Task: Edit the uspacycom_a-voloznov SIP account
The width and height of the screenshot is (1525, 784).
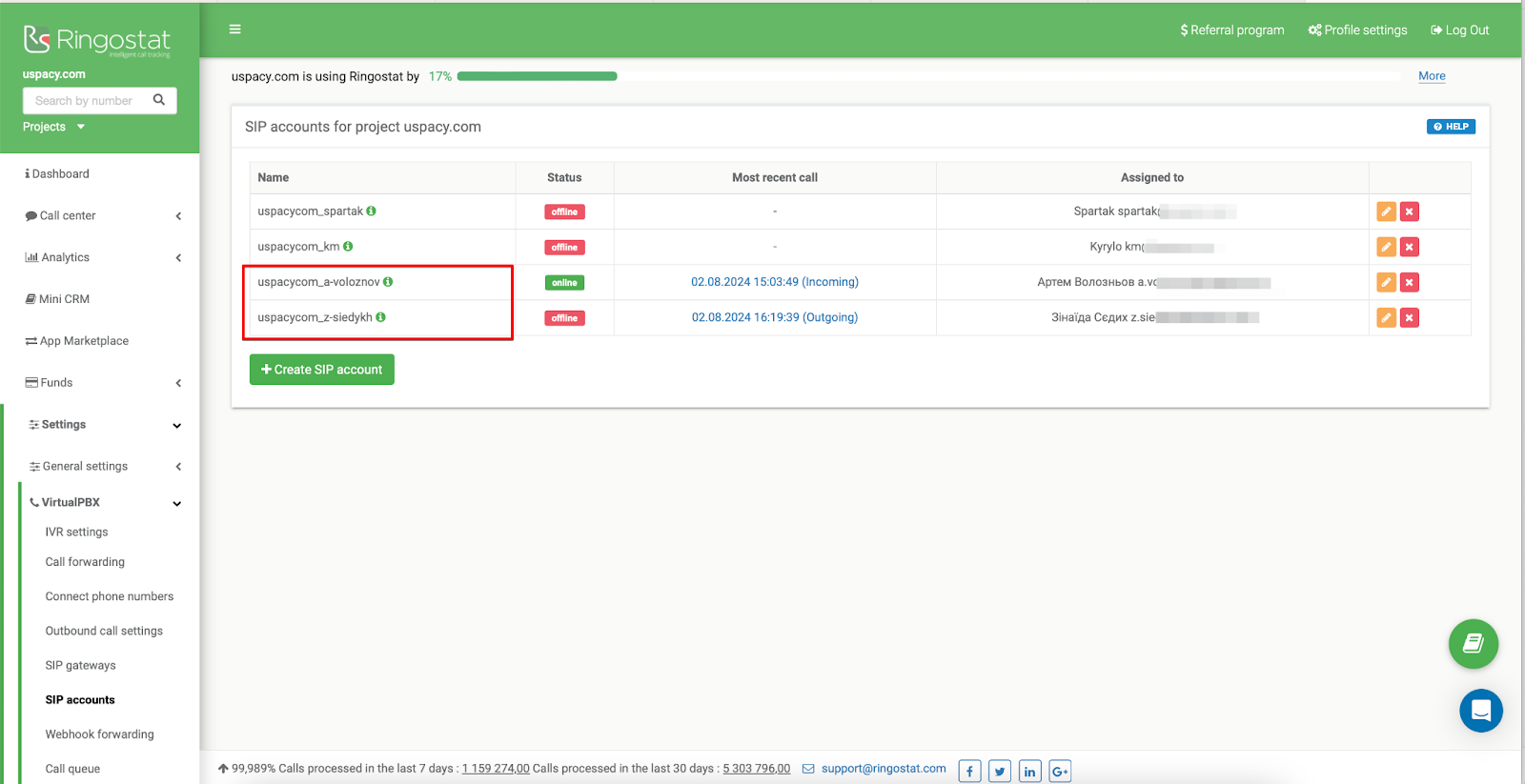Action: [x=1386, y=282]
